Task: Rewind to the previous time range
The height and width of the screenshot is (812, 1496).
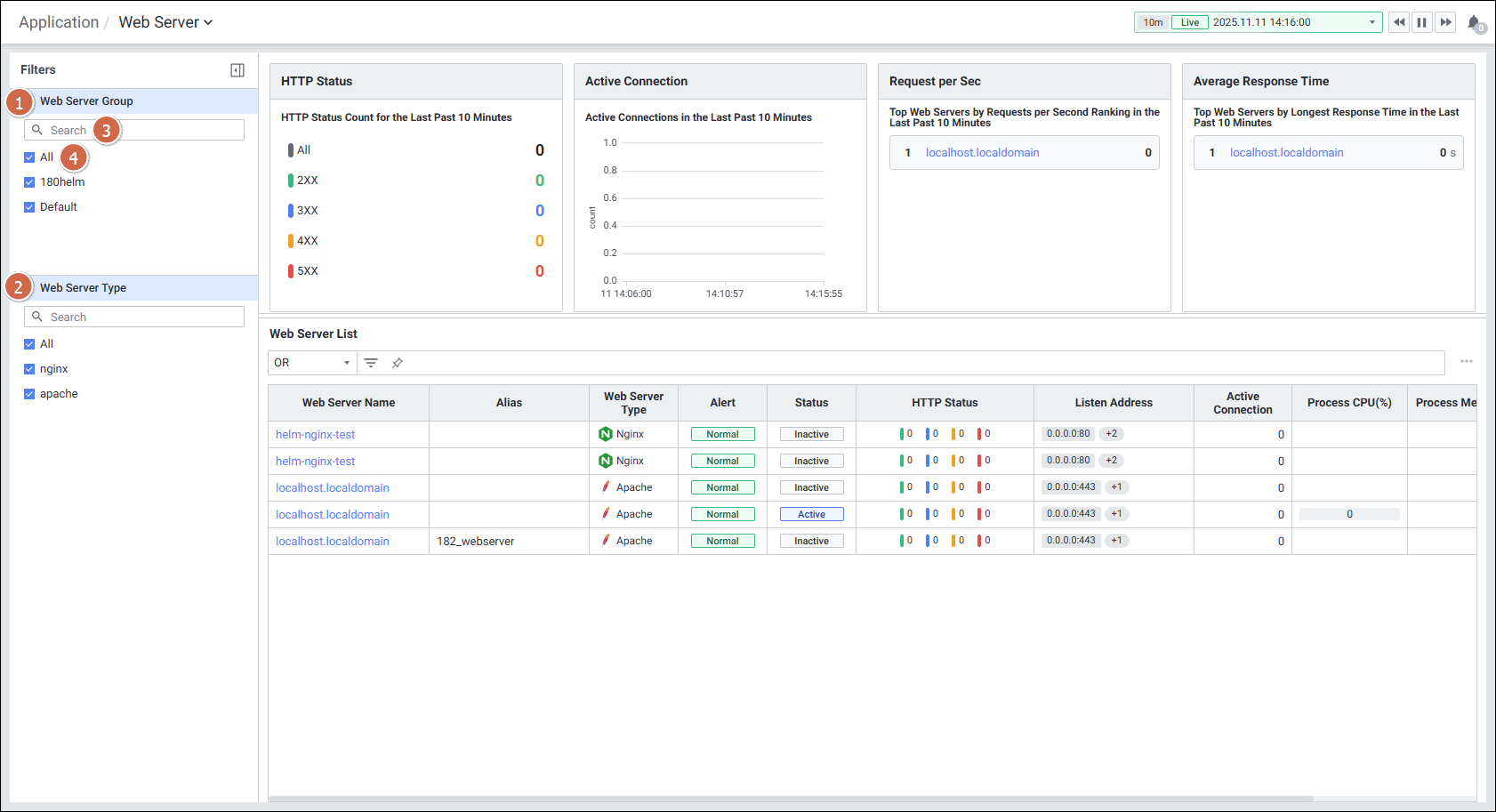Action: [1399, 22]
